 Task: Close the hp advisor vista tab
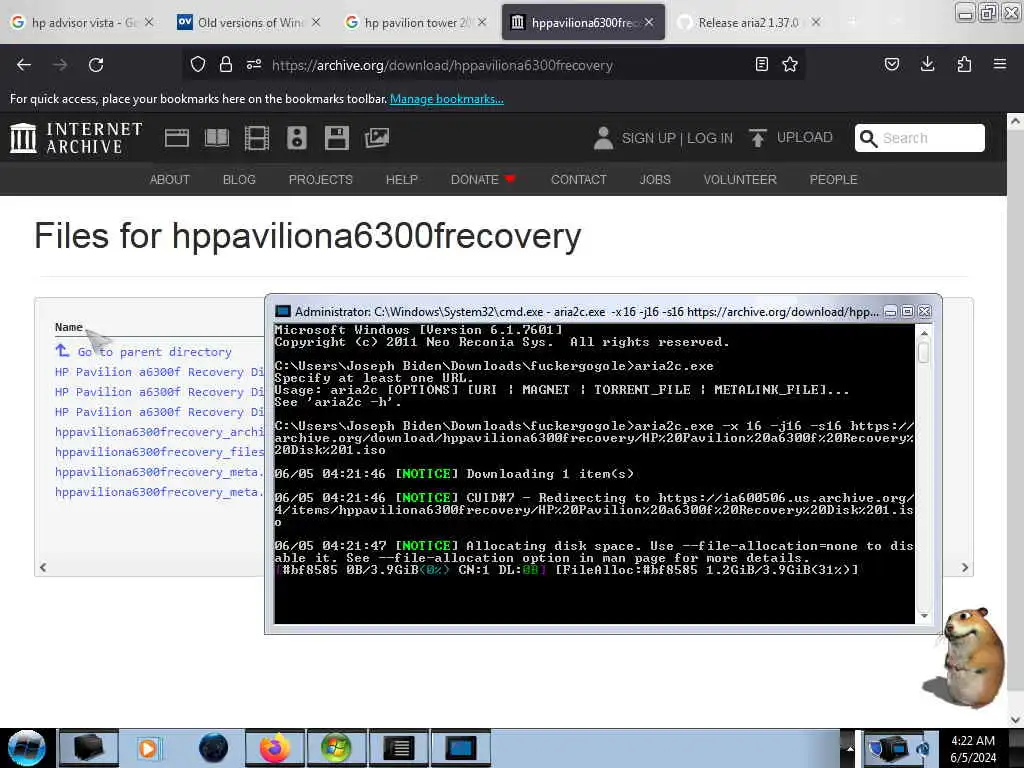tap(149, 22)
